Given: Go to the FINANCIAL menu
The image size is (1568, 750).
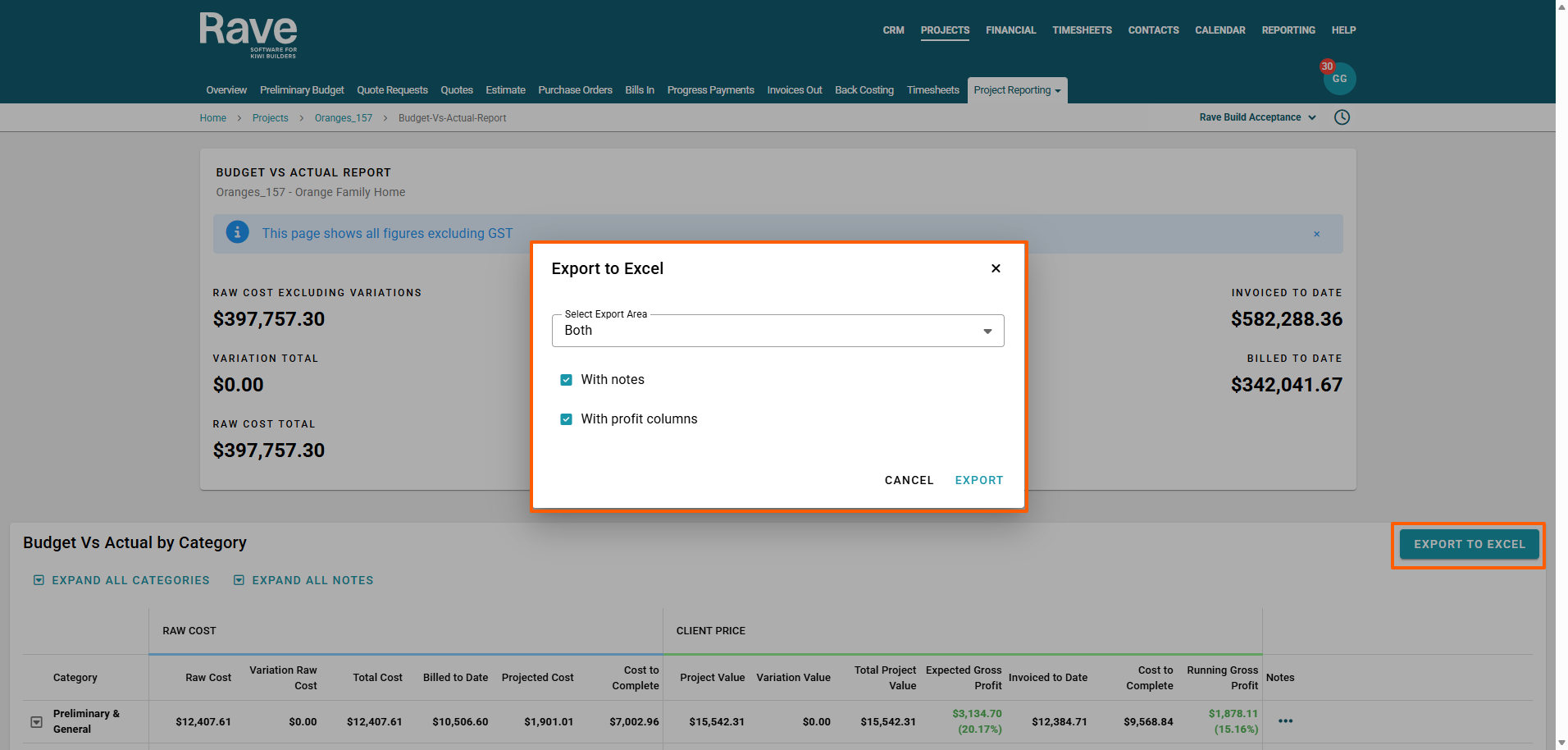Looking at the screenshot, I should click(1010, 30).
